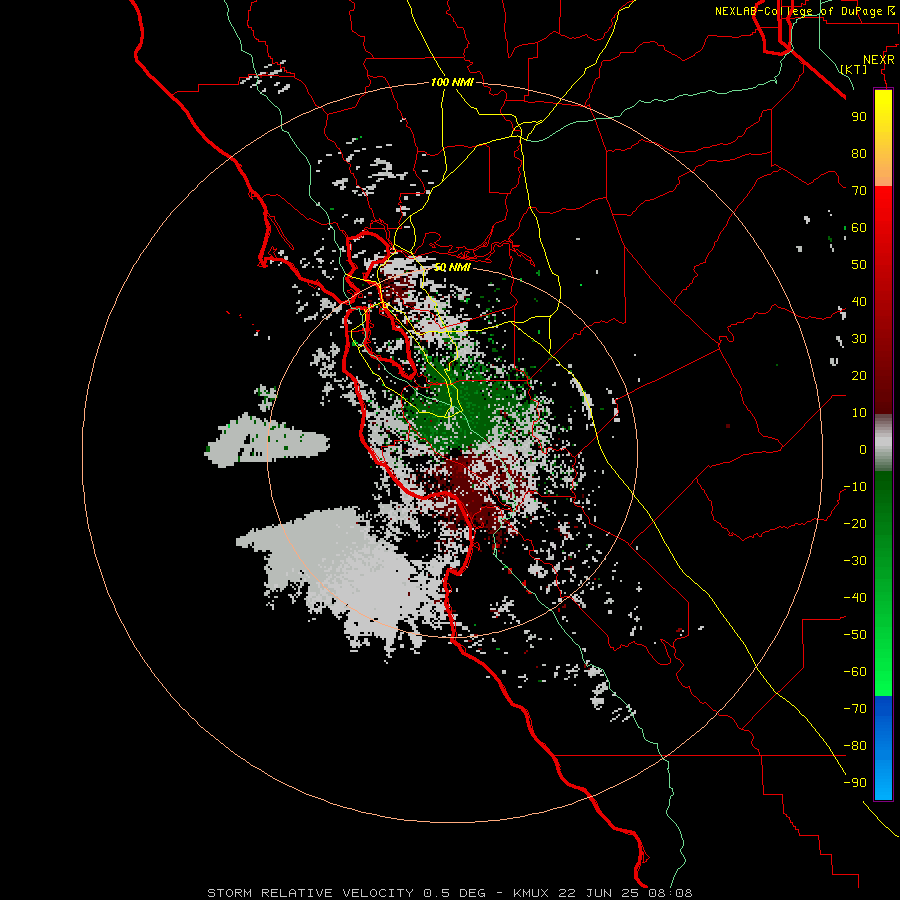Screen dimensions: 900x900
Task: Select the 50 value on the velocity scale
Action: click(859, 265)
